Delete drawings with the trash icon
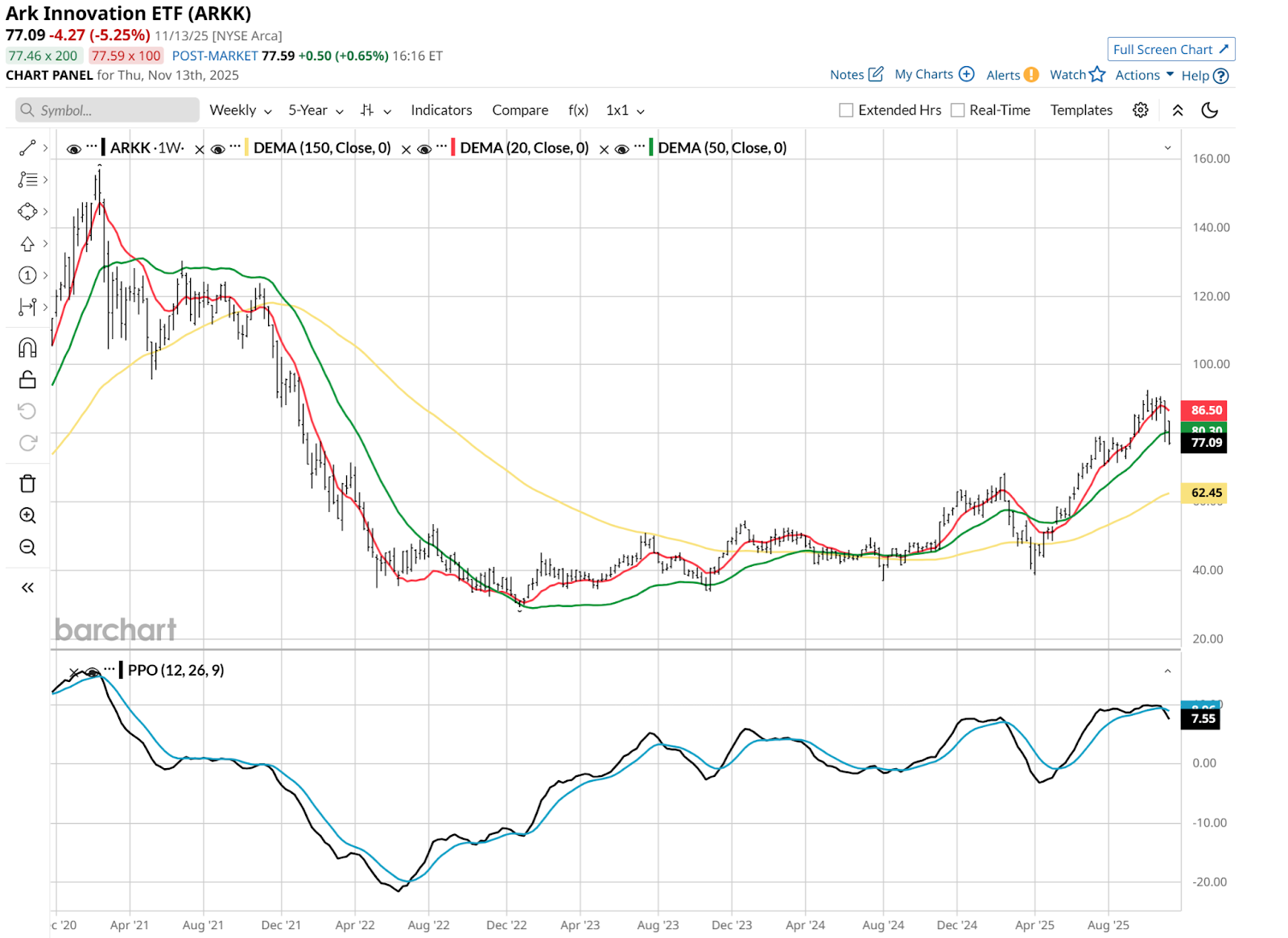This screenshot has width=1288, height=938. coord(27,483)
